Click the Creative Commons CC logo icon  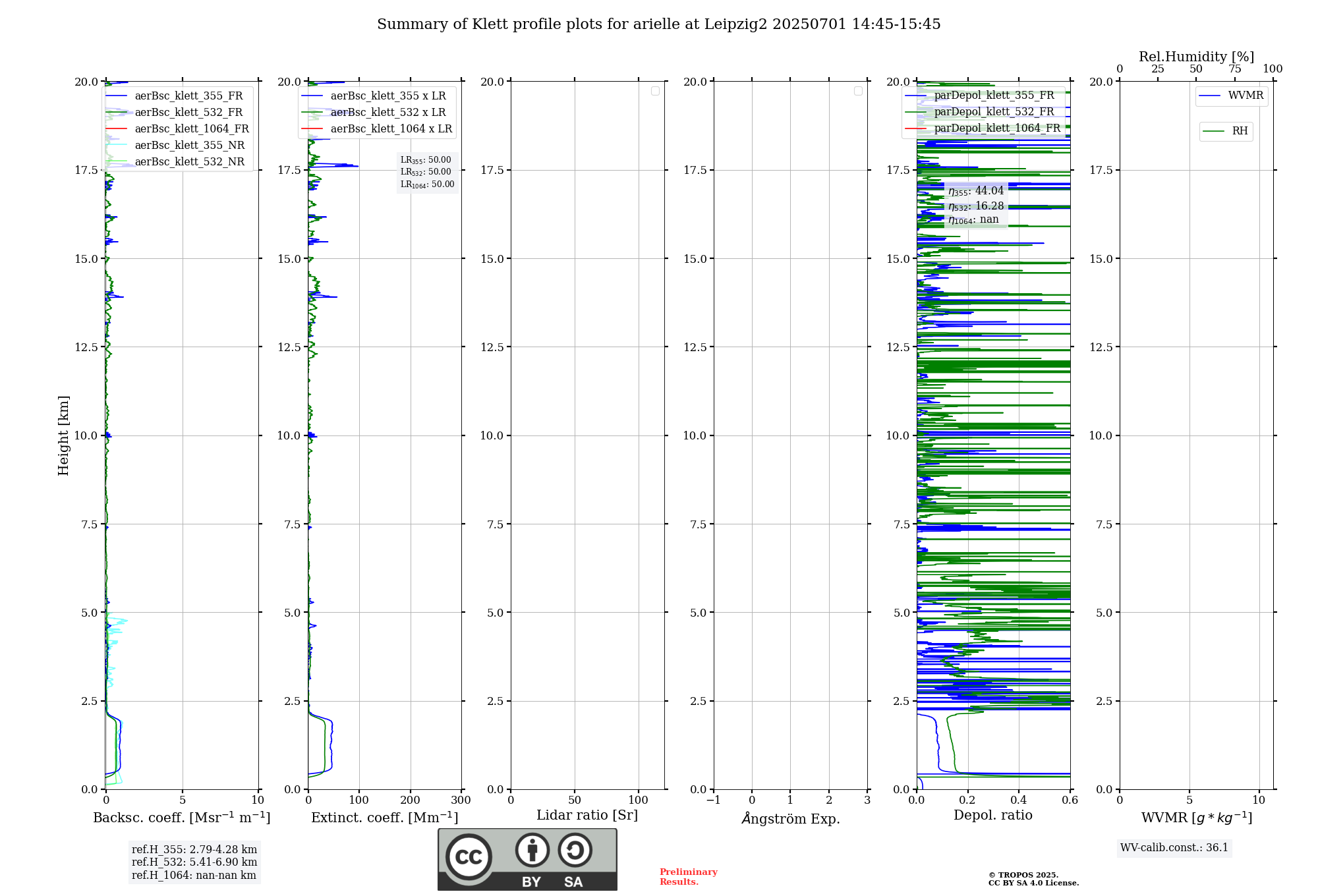469,856
